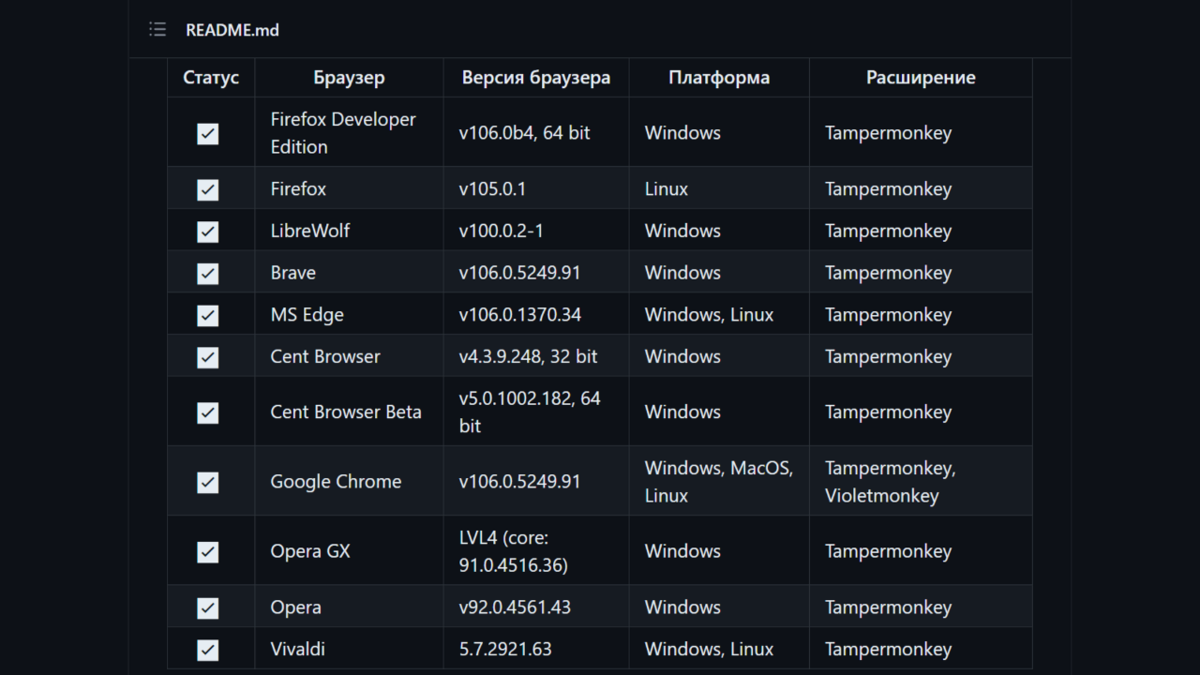Toggle the Vivaldi status checkbox
Image resolution: width=1200 pixels, height=675 pixels.
(208, 649)
